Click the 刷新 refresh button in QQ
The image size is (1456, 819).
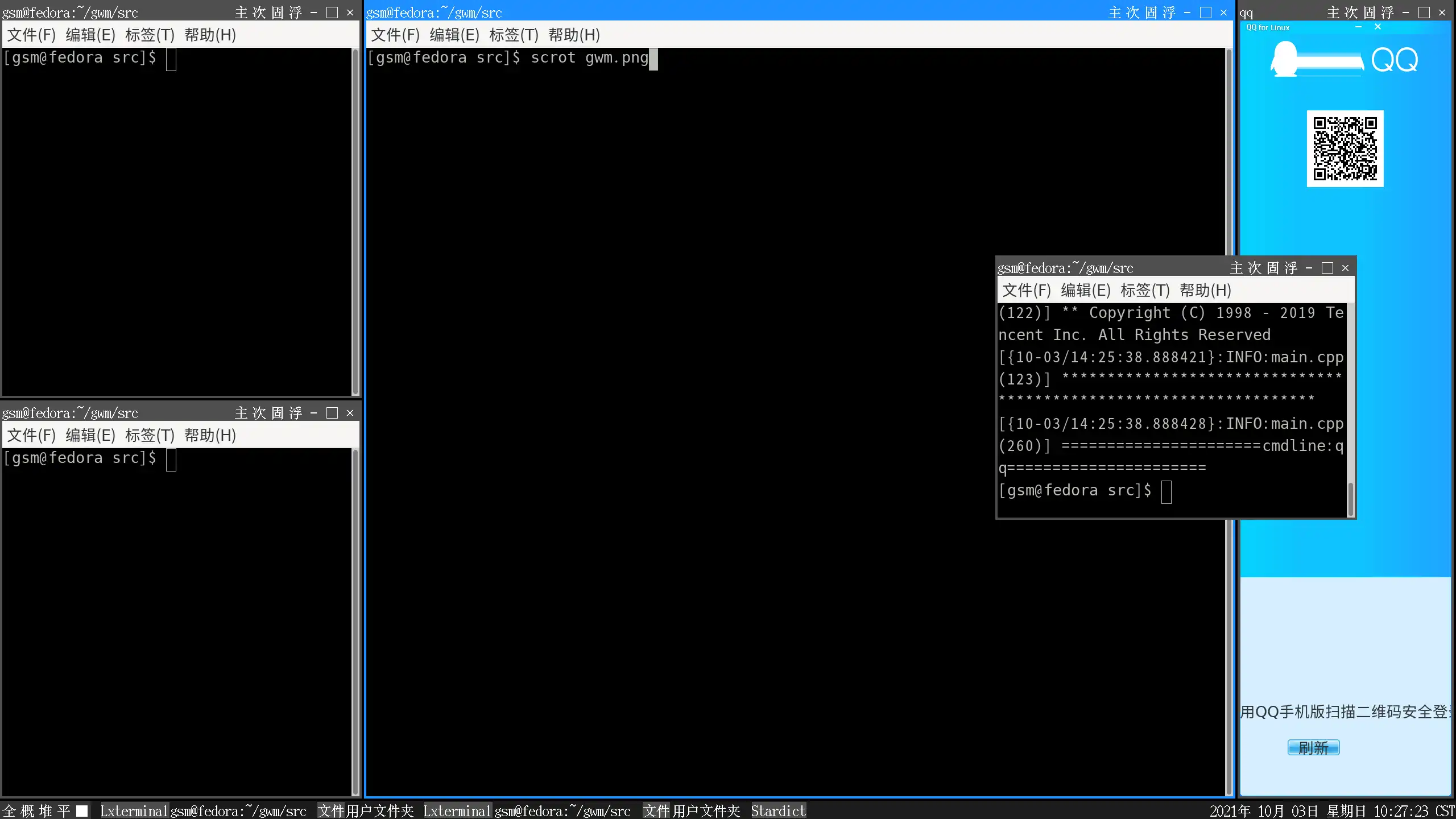click(x=1313, y=747)
